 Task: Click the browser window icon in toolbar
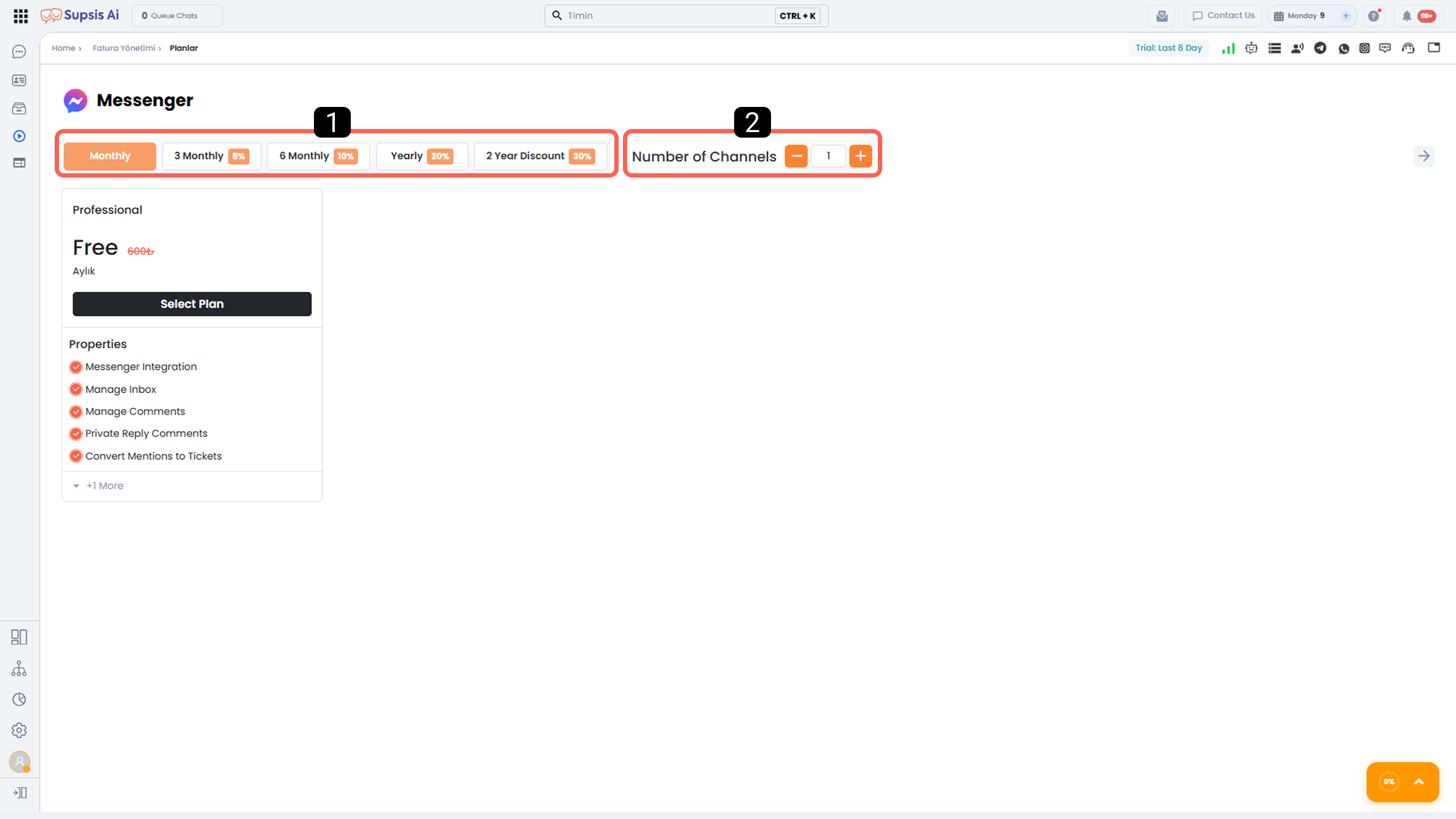(1434, 48)
